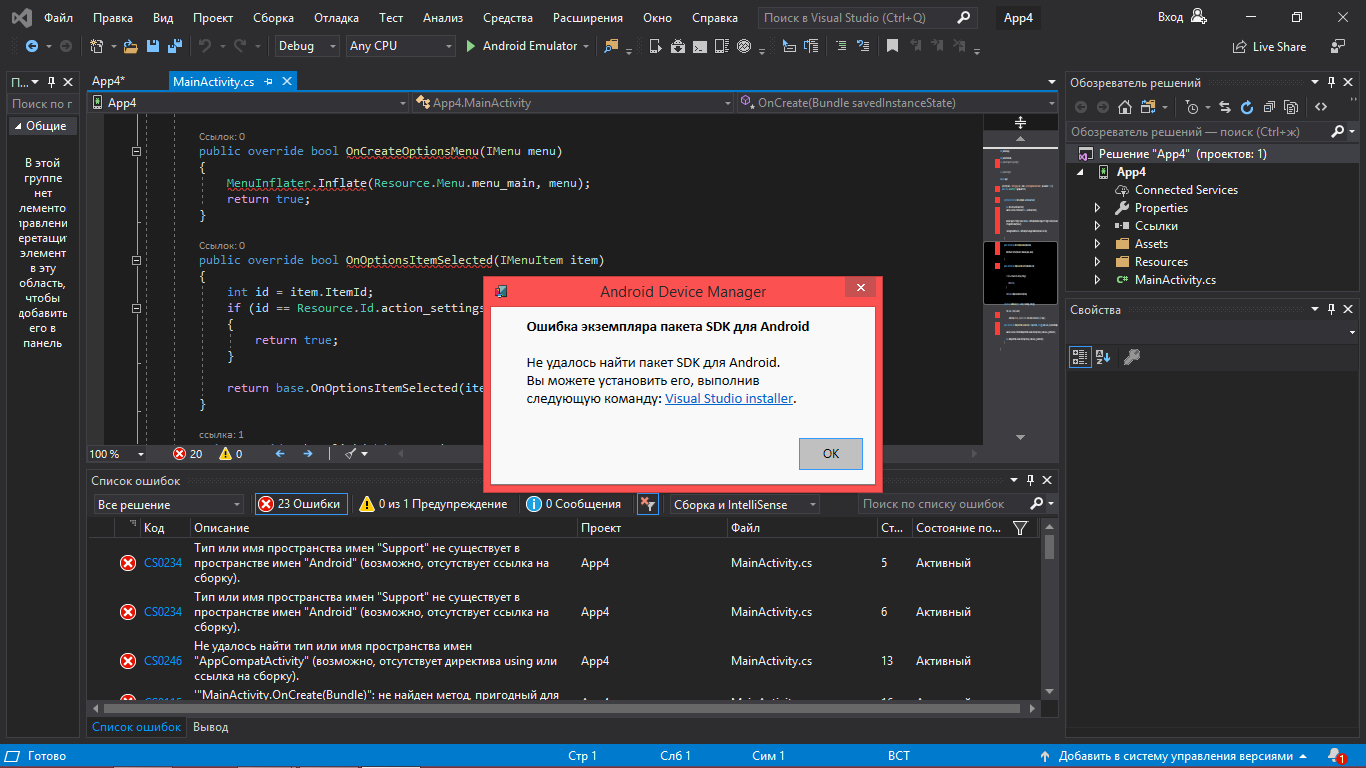Click the Home icon in Solution Explorer
Viewport: 1366px width, 768px height.
(1125, 107)
